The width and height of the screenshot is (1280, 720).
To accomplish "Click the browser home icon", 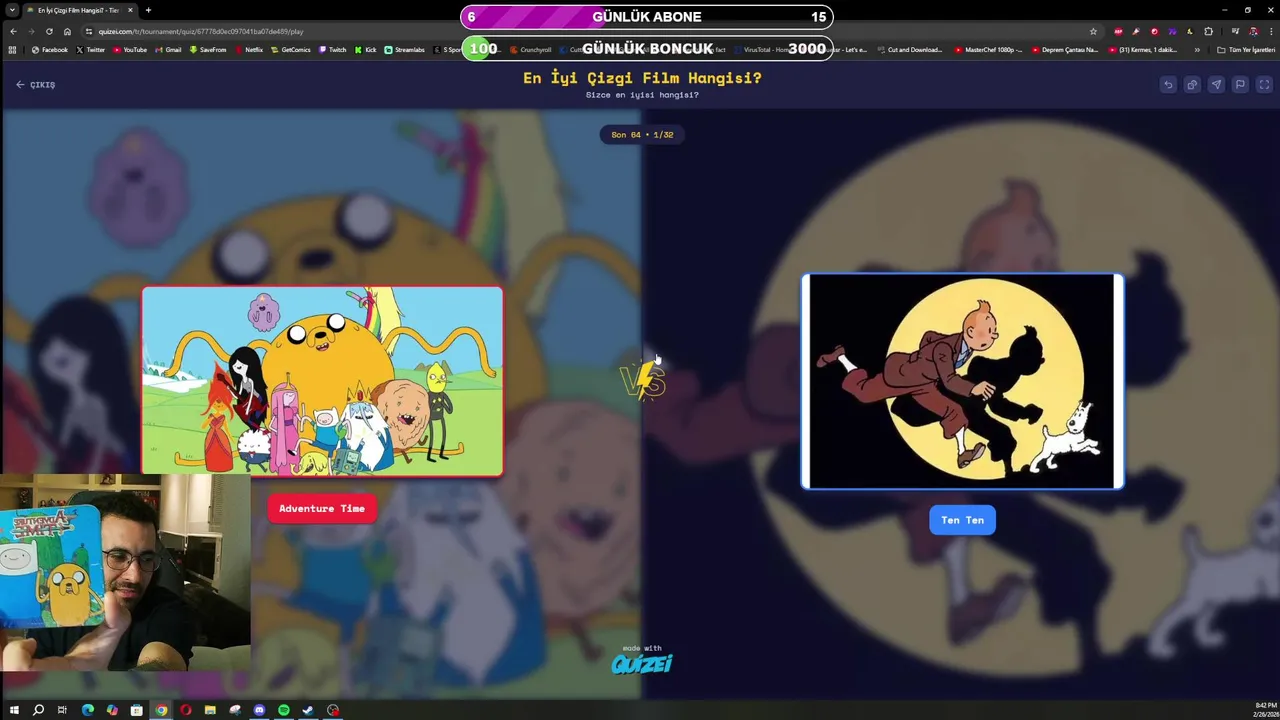I will [x=67, y=31].
